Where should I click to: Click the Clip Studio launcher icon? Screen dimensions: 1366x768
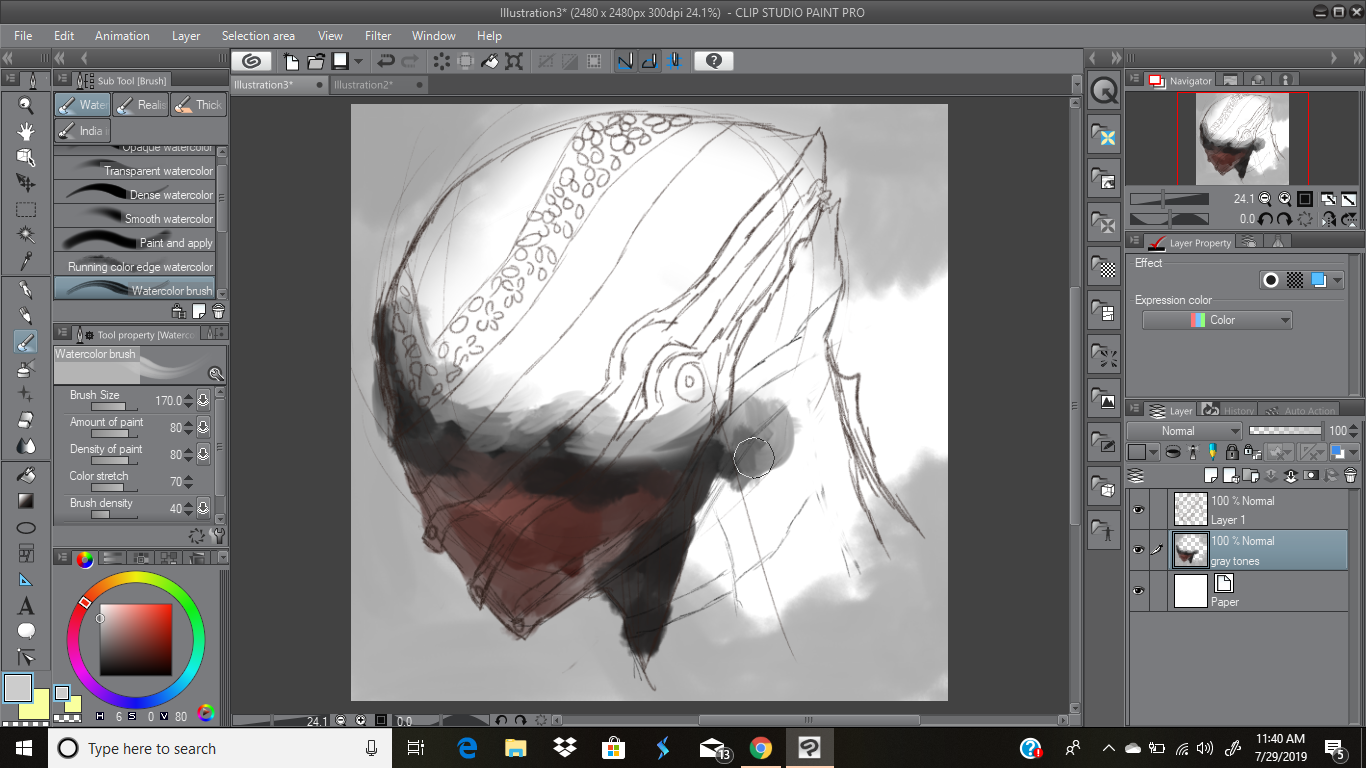(x=252, y=61)
